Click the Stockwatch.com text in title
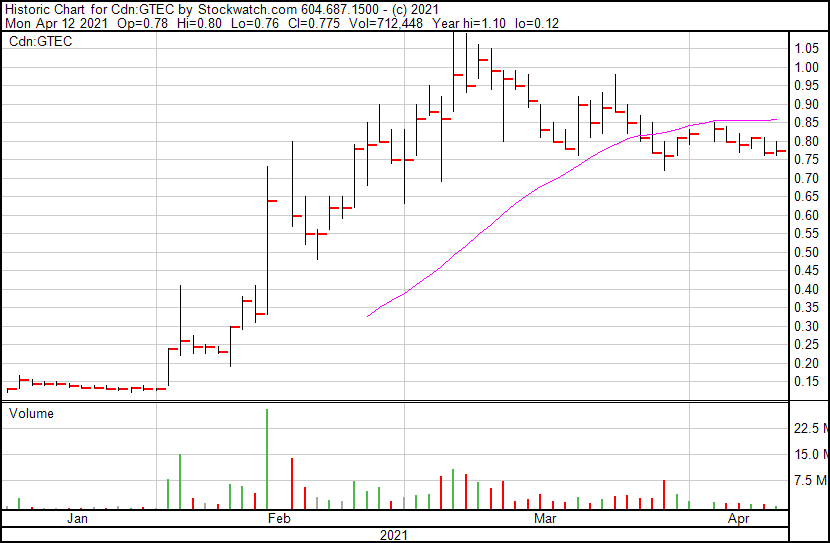Image resolution: width=830 pixels, height=543 pixels. point(247,10)
